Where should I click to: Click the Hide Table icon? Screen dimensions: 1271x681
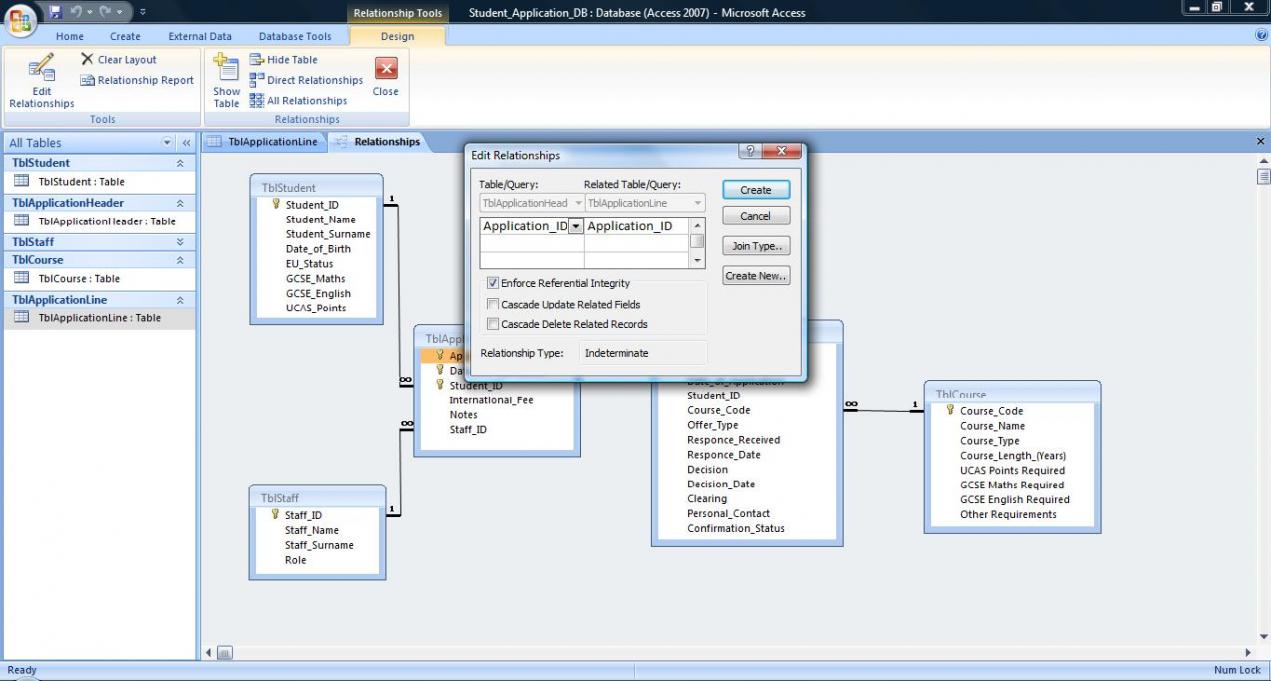pos(256,59)
